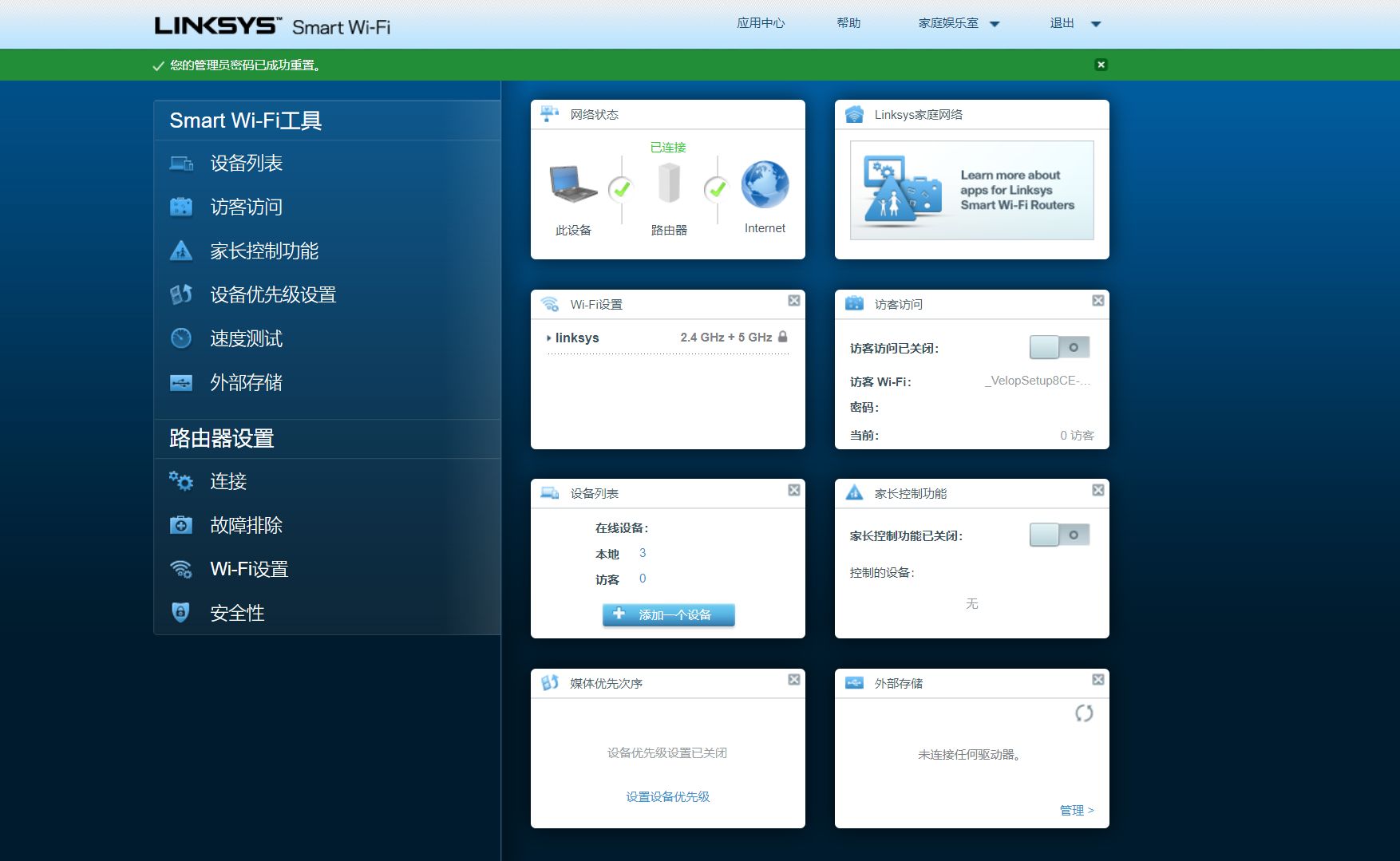Click the router 路由器 icon
Viewport: 1400px width, 861px height.
coord(669,183)
